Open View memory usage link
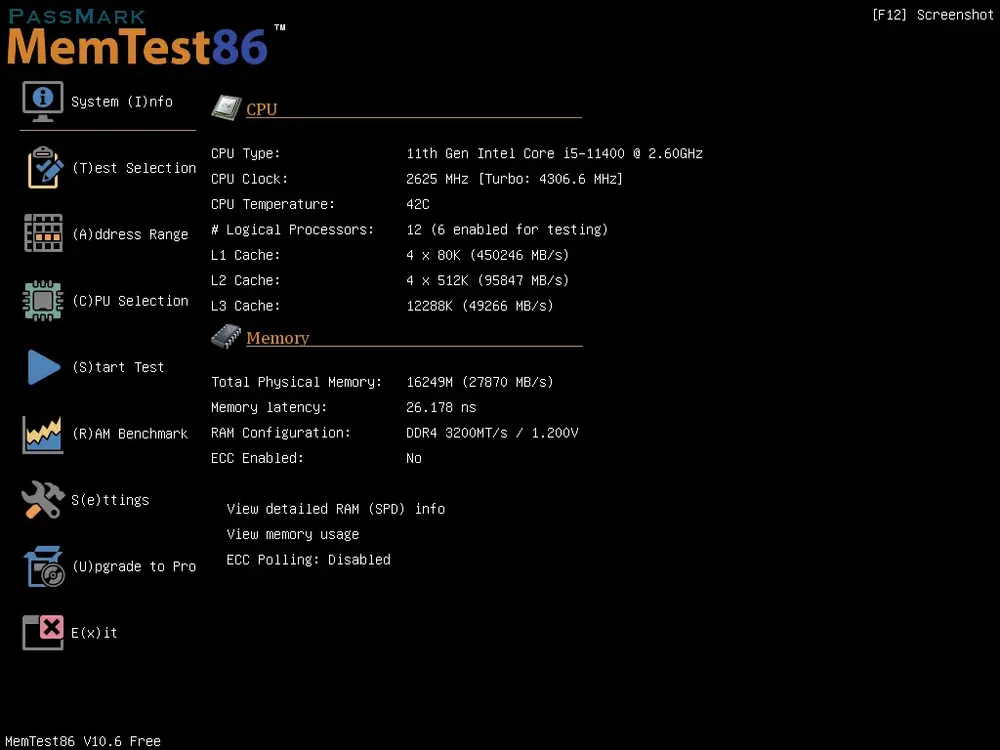The height and width of the screenshot is (750, 1000). [293, 534]
